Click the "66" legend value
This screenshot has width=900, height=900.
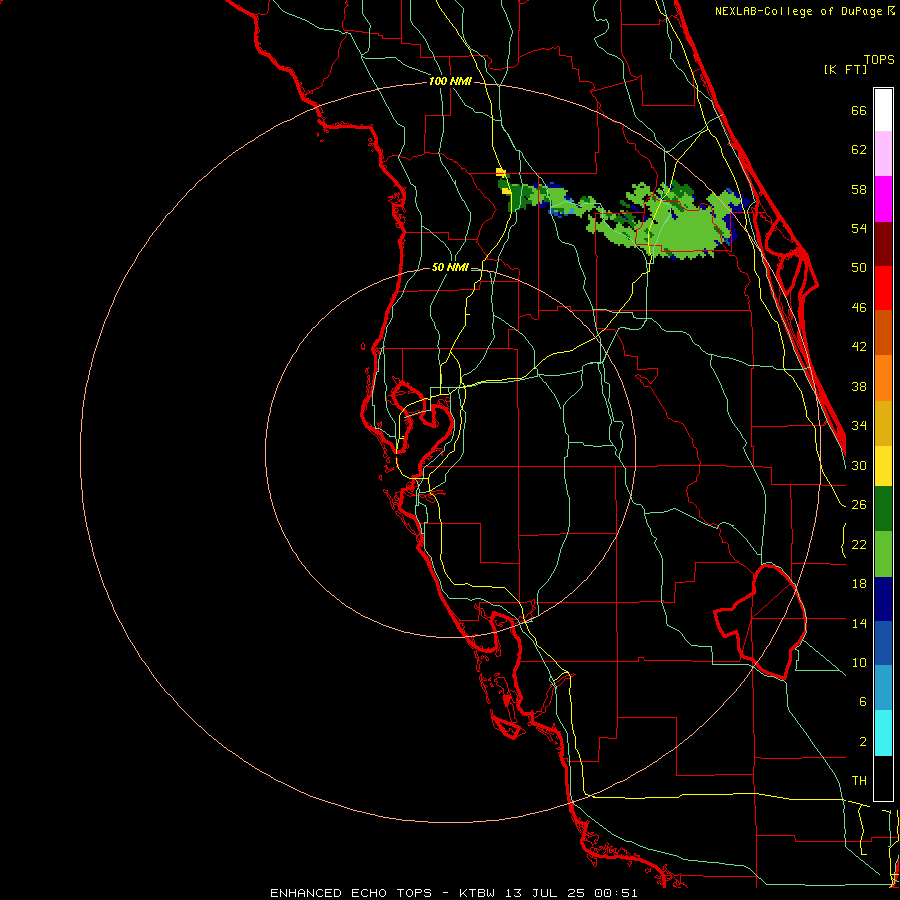(x=859, y=110)
